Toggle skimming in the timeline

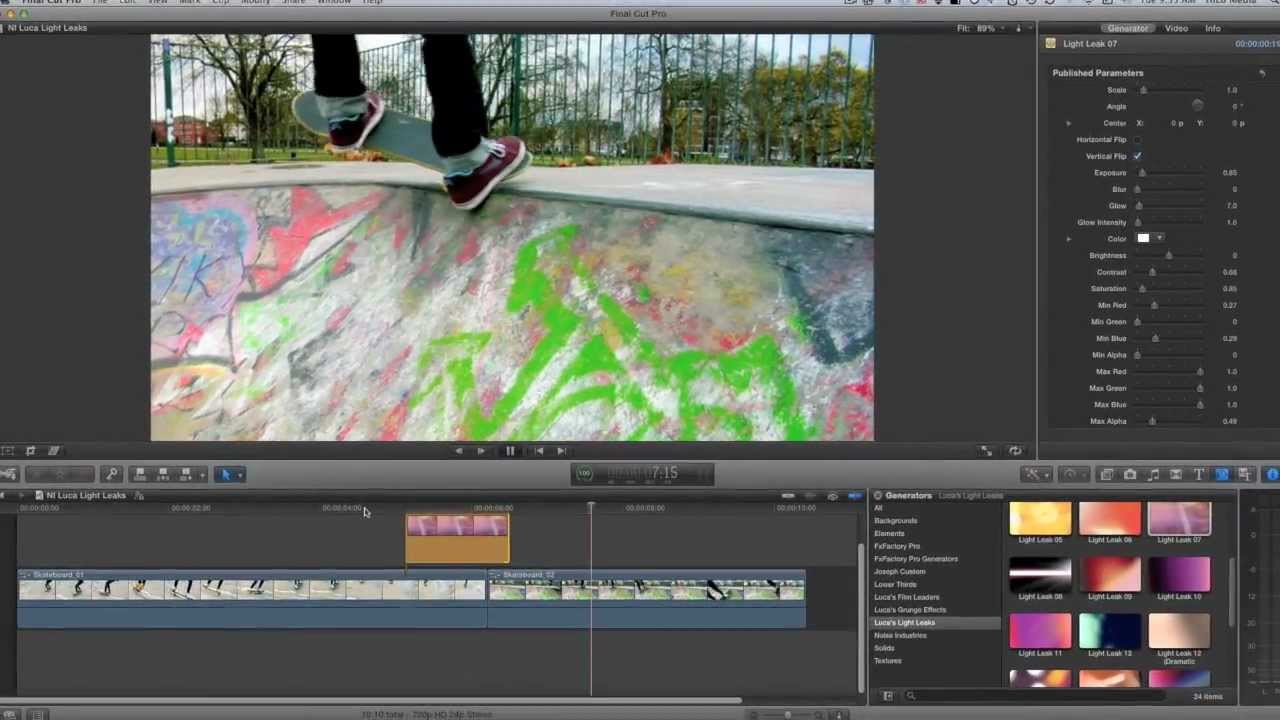(788, 496)
